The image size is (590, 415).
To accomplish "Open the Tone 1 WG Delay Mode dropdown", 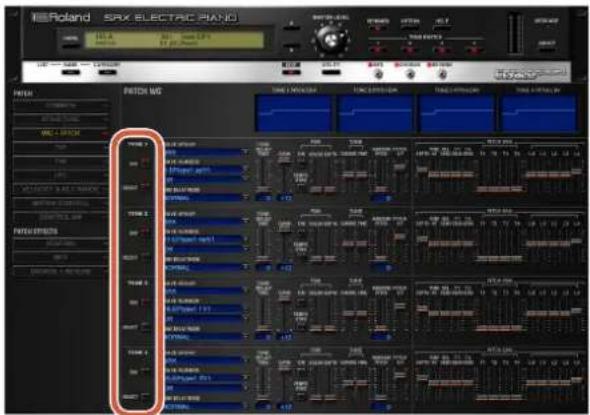I will pyautogui.click(x=207, y=197).
